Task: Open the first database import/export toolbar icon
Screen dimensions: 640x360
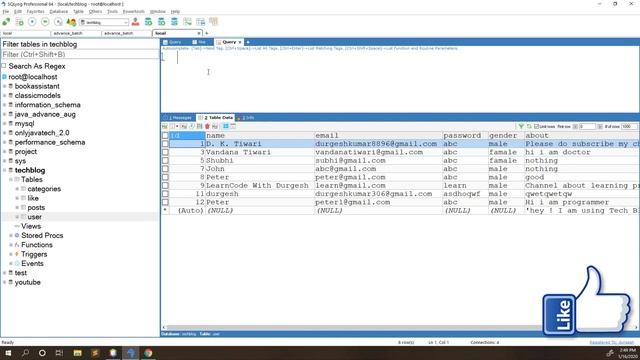Action: pyautogui.click(x=149, y=22)
